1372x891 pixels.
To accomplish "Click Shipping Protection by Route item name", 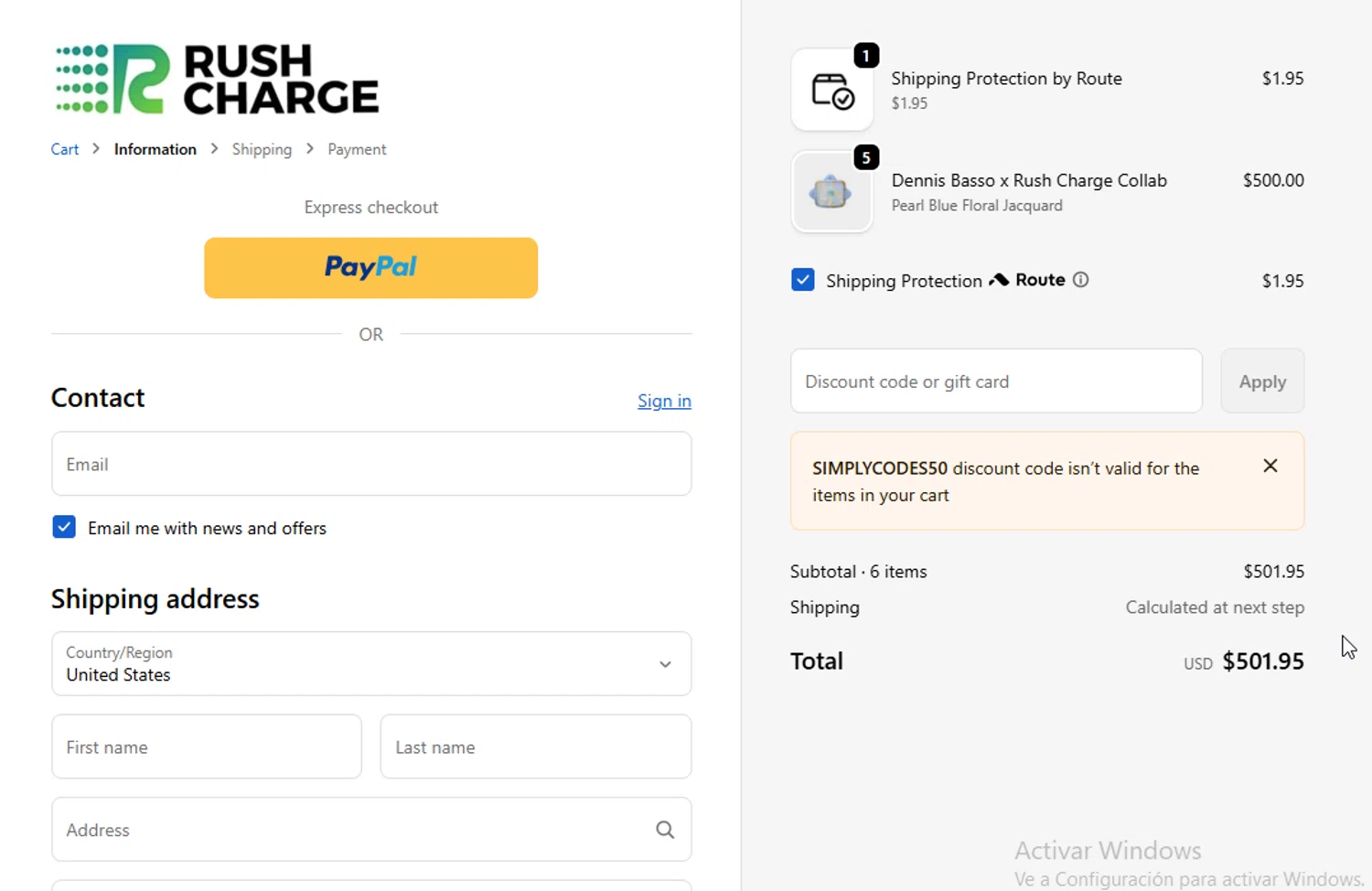I will click(x=1006, y=79).
